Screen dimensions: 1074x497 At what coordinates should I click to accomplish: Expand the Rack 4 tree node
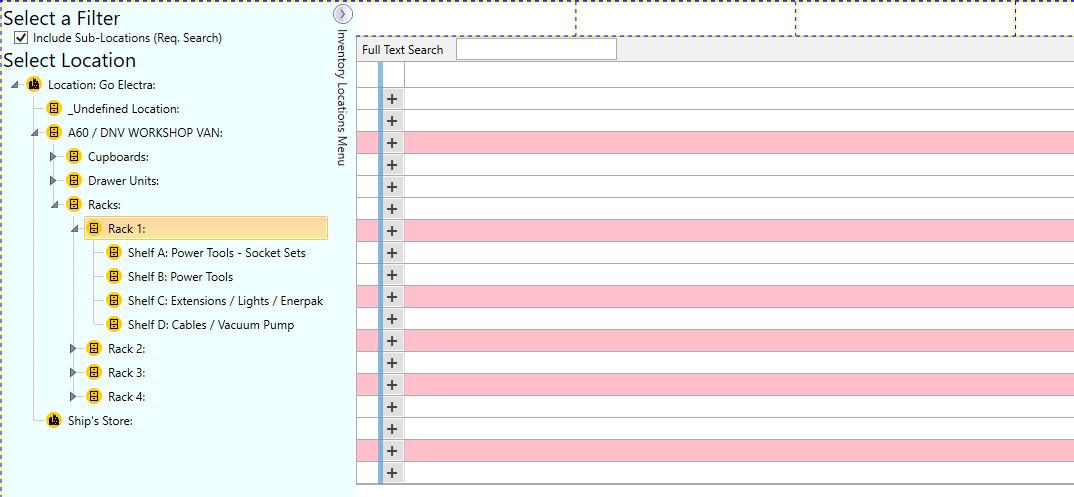click(x=74, y=396)
